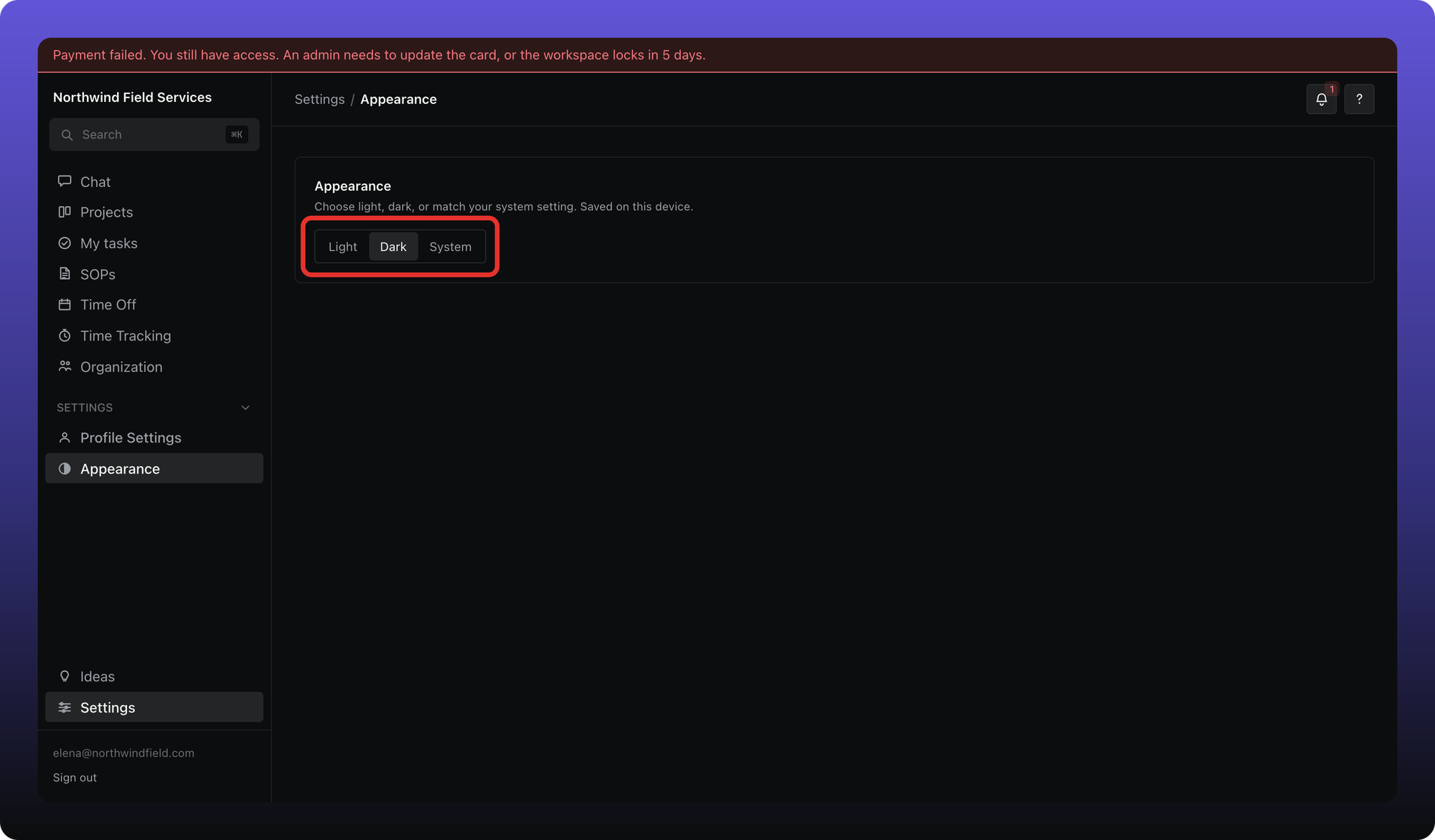Open Chat from the sidebar
This screenshot has width=1435, height=840.
click(x=154, y=181)
